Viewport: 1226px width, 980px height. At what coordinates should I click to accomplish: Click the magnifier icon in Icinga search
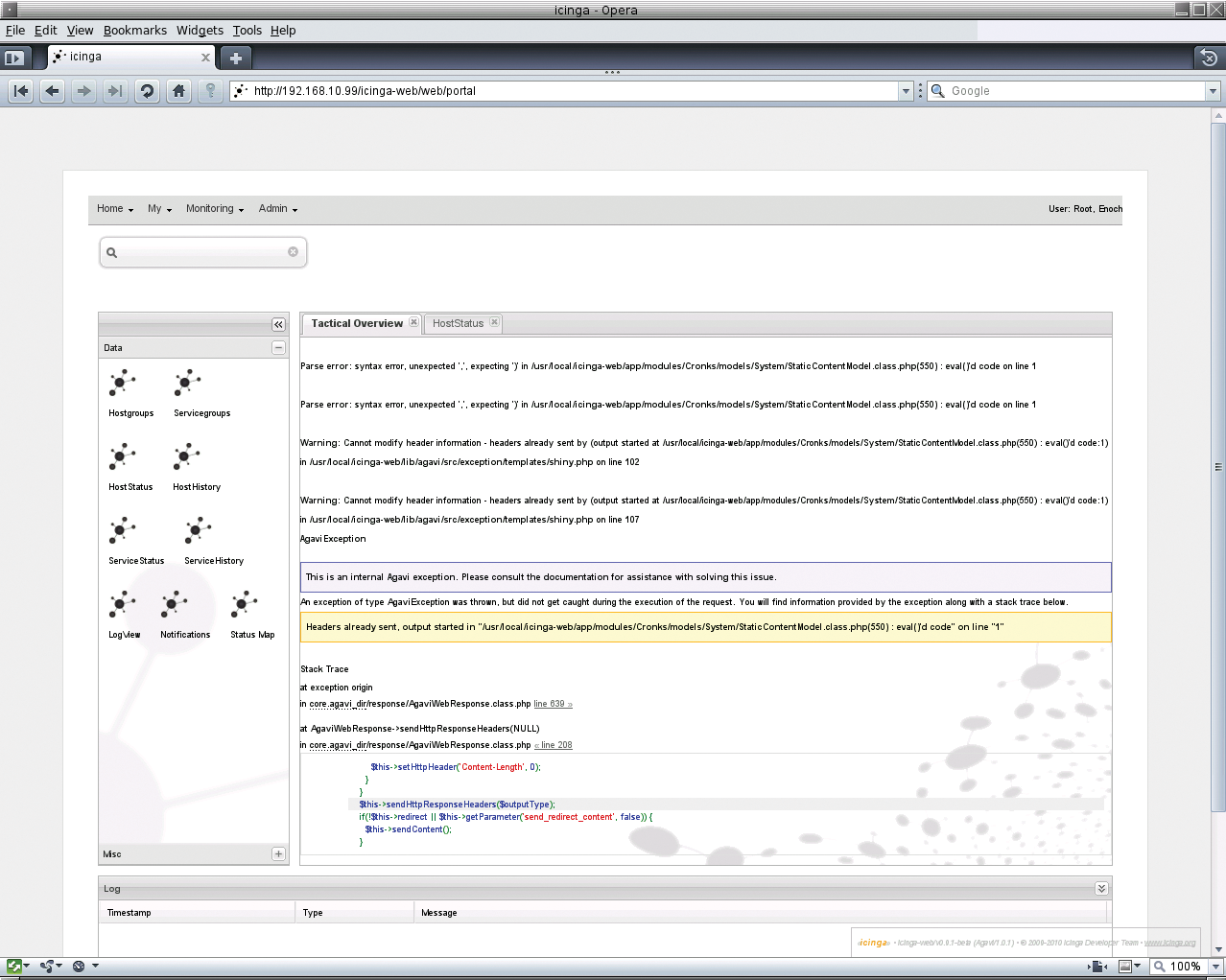click(x=111, y=253)
